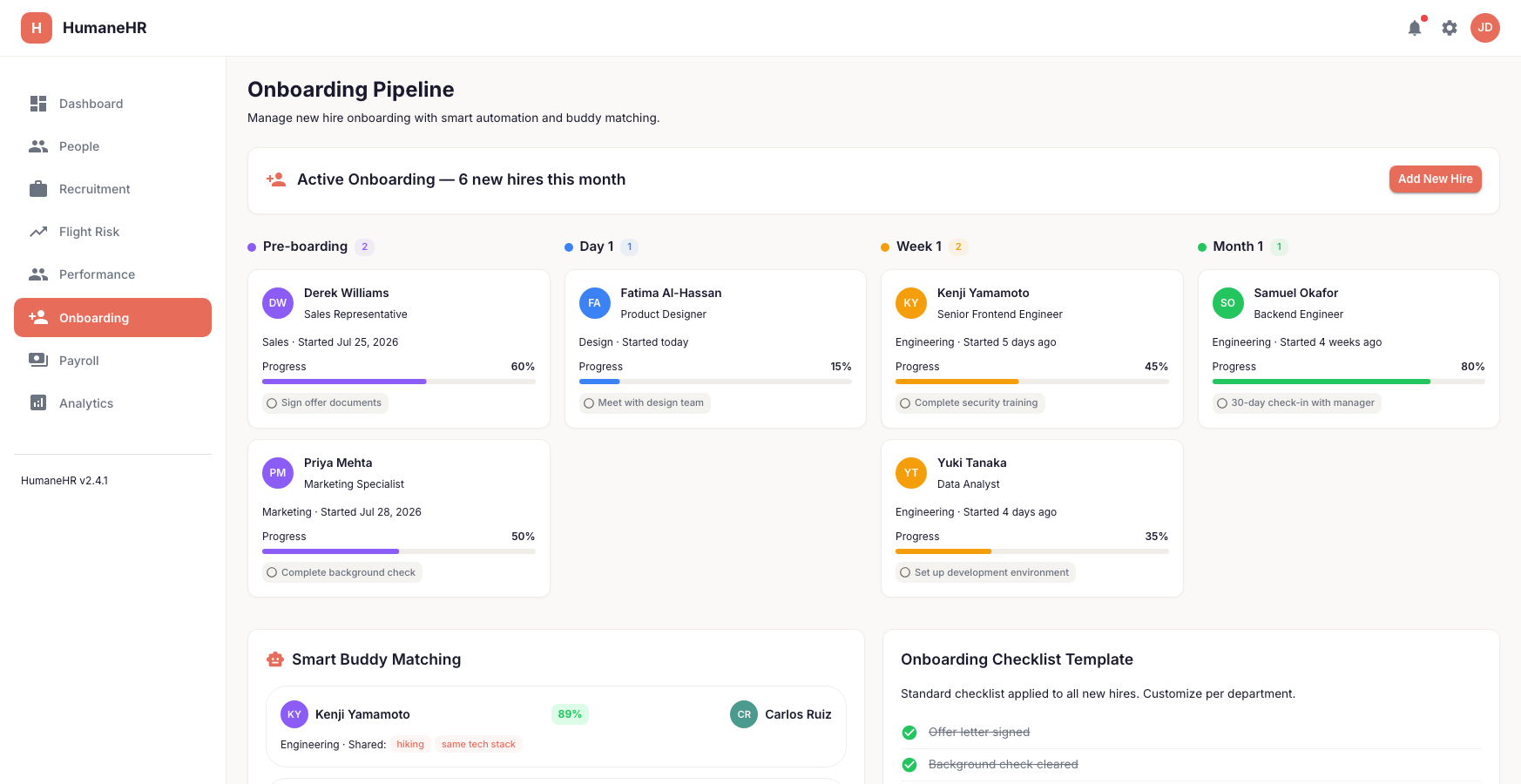Open the Samuel Okafor name link
This screenshot has height=784, width=1521.
[1295, 294]
